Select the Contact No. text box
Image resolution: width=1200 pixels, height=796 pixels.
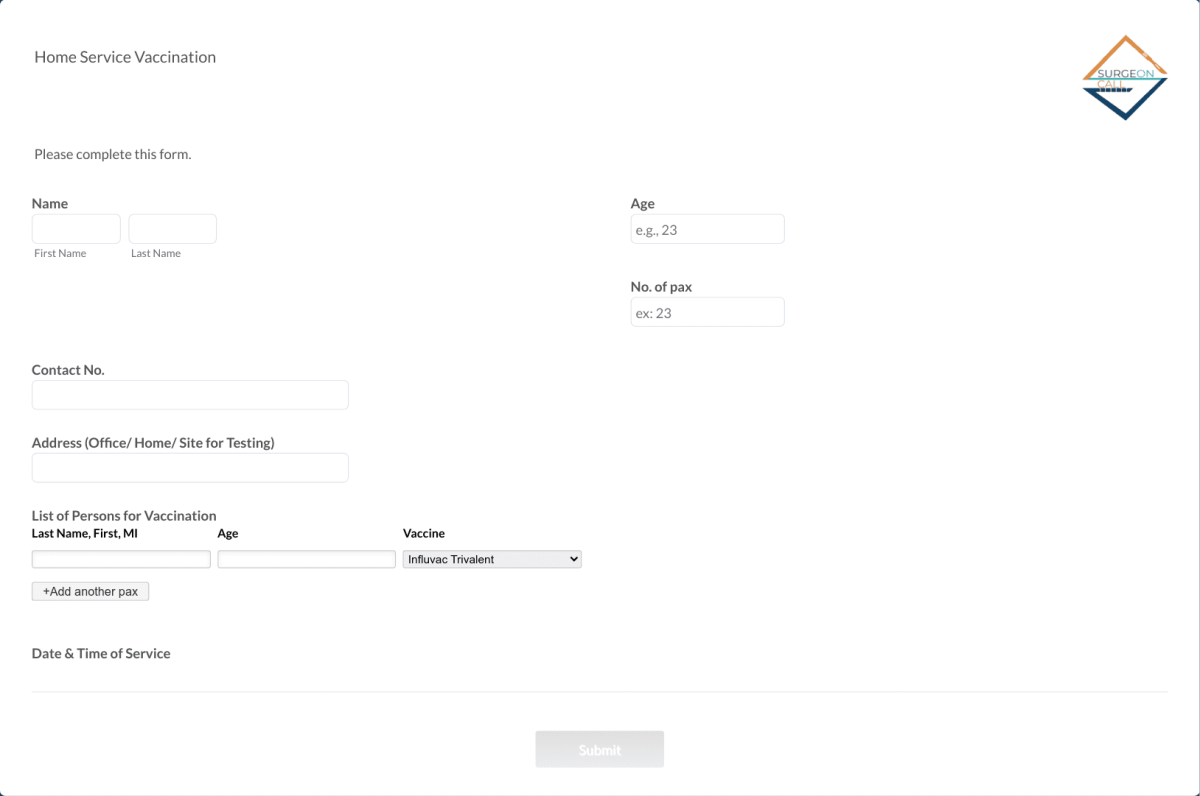[x=190, y=394]
